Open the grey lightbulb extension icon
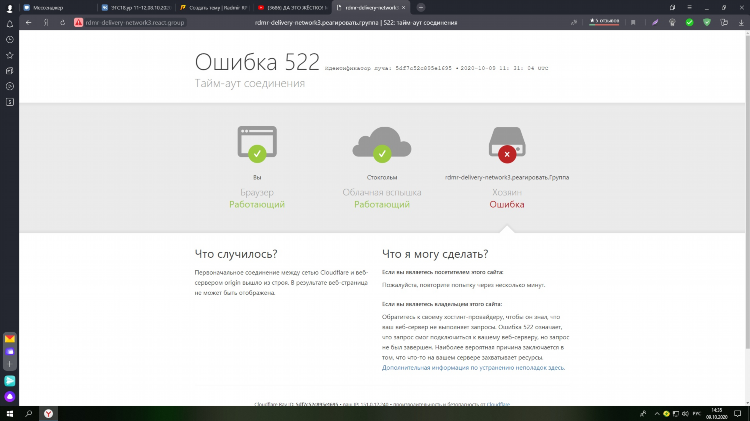This screenshot has width=750, height=421. pyautogui.click(x=672, y=22)
